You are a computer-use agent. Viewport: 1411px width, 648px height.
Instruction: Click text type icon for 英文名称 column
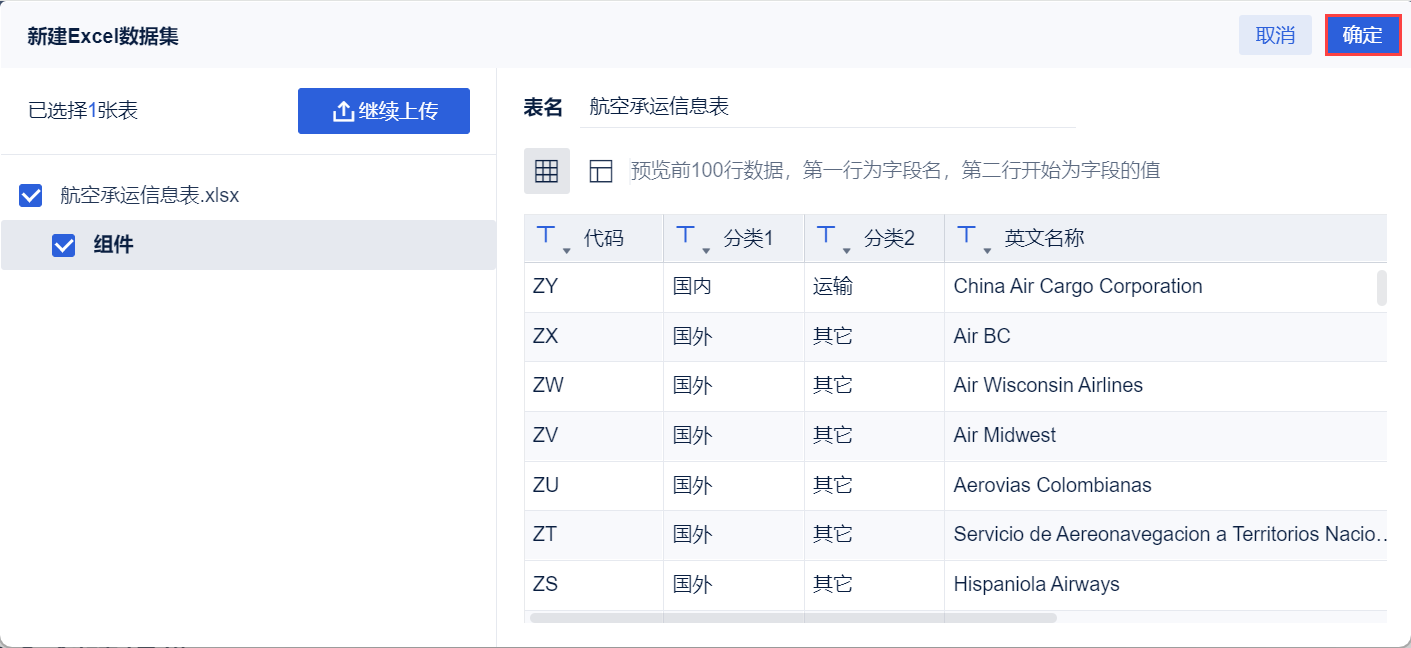pyautogui.click(x=966, y=235)
